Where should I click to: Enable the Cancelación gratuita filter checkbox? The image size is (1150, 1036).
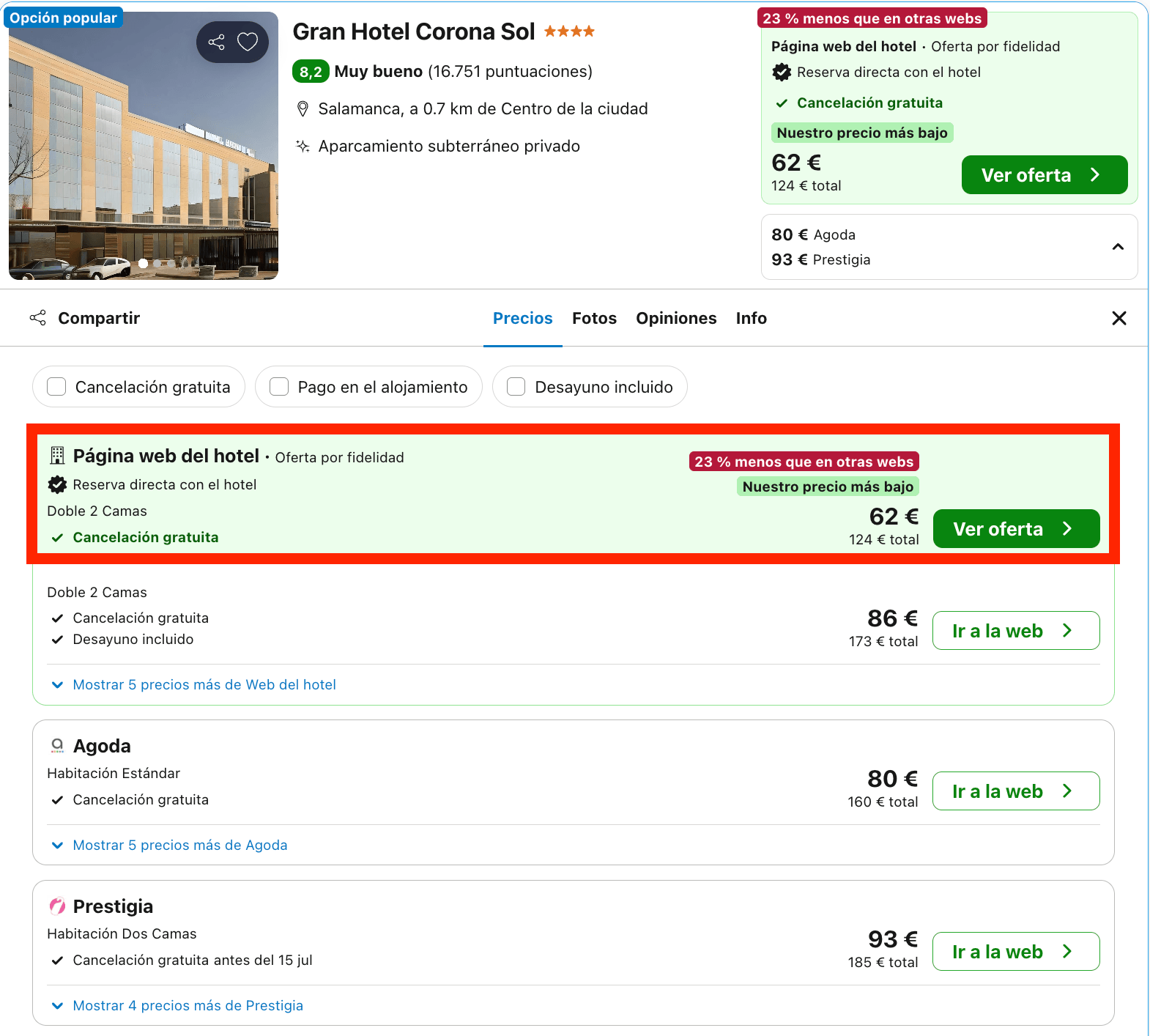coord(56,387)
